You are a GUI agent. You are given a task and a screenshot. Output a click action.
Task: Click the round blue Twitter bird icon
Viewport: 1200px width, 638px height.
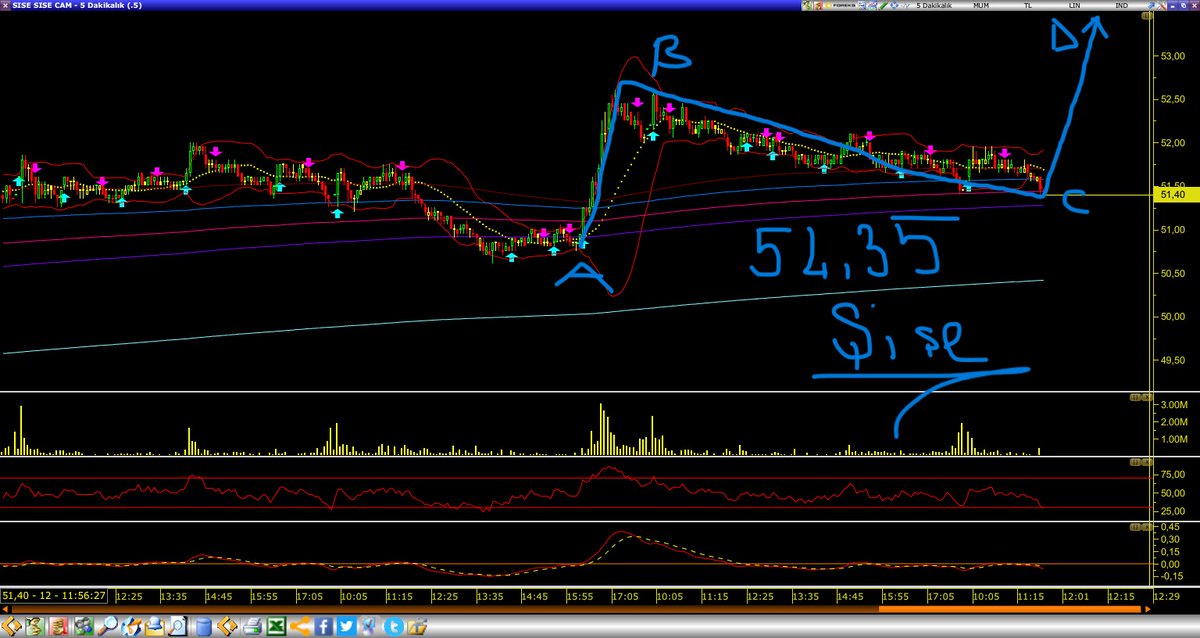point(394,627)
